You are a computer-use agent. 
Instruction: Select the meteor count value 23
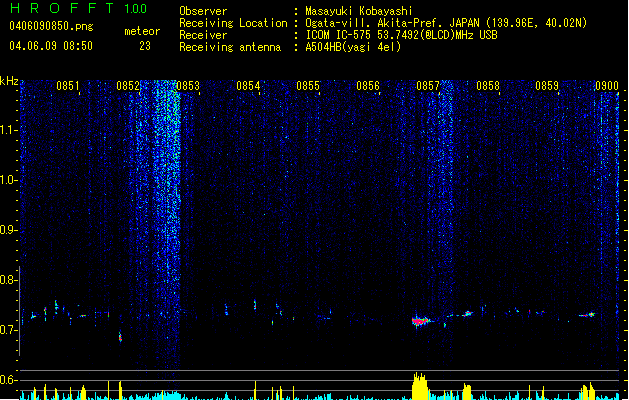click(x=145, y=46)
